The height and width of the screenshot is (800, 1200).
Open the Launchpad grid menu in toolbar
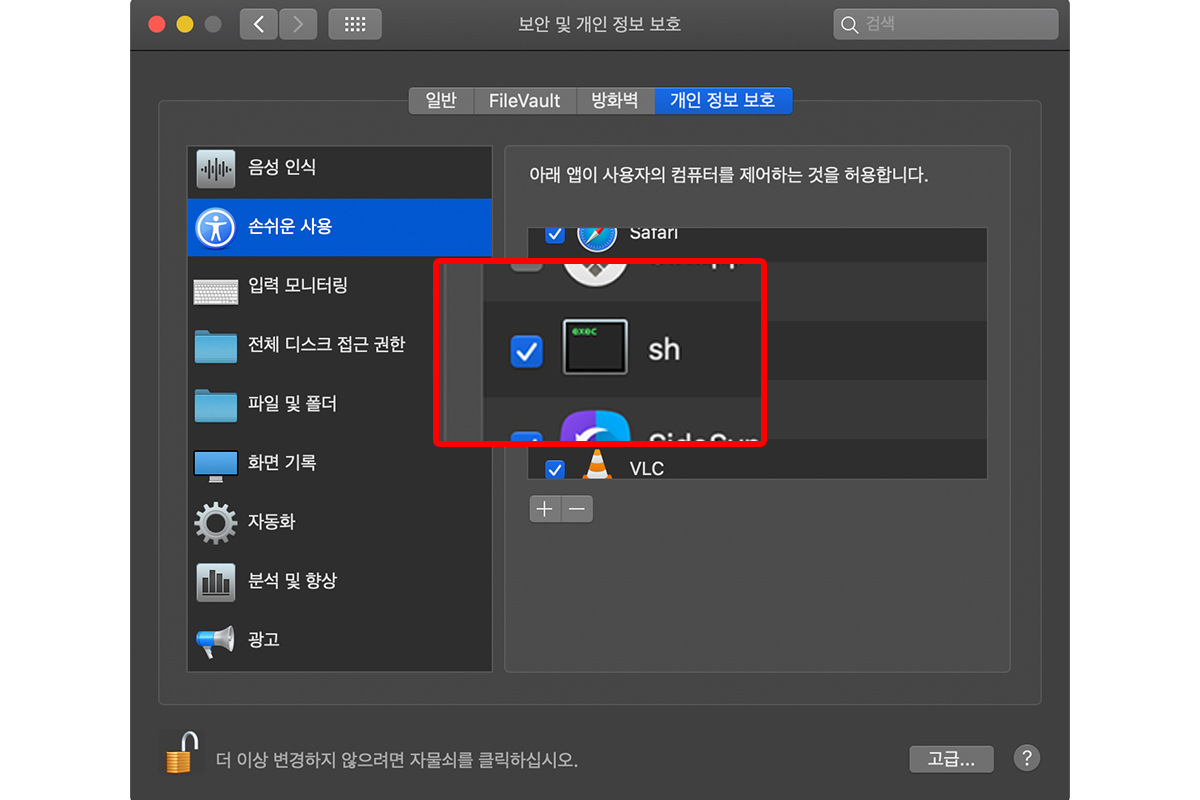355,24
